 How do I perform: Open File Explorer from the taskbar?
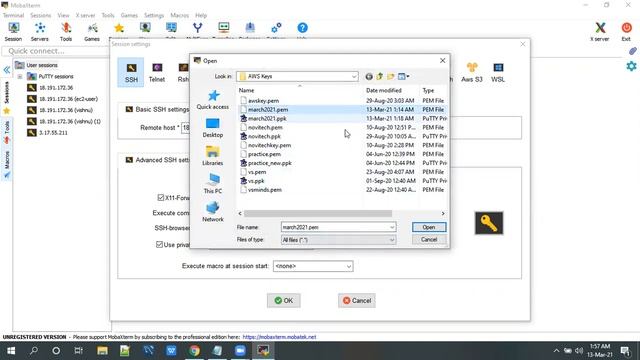pyautogui.click(x=102, y=351)
